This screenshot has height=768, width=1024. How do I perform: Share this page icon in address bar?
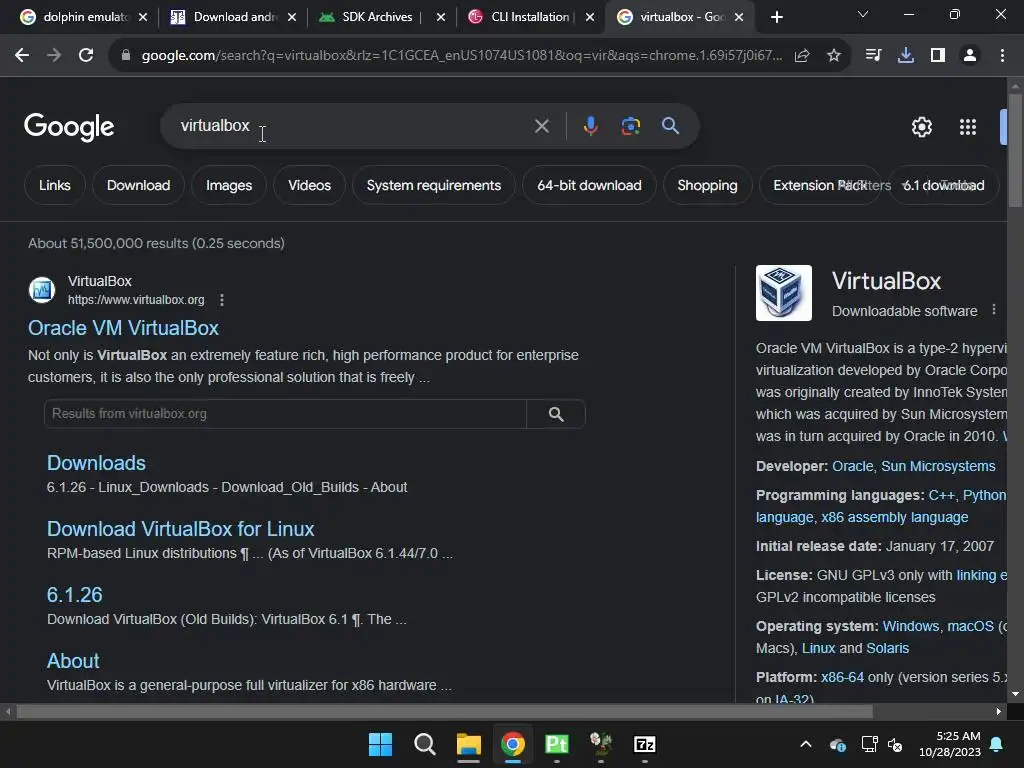click(802, 56)
